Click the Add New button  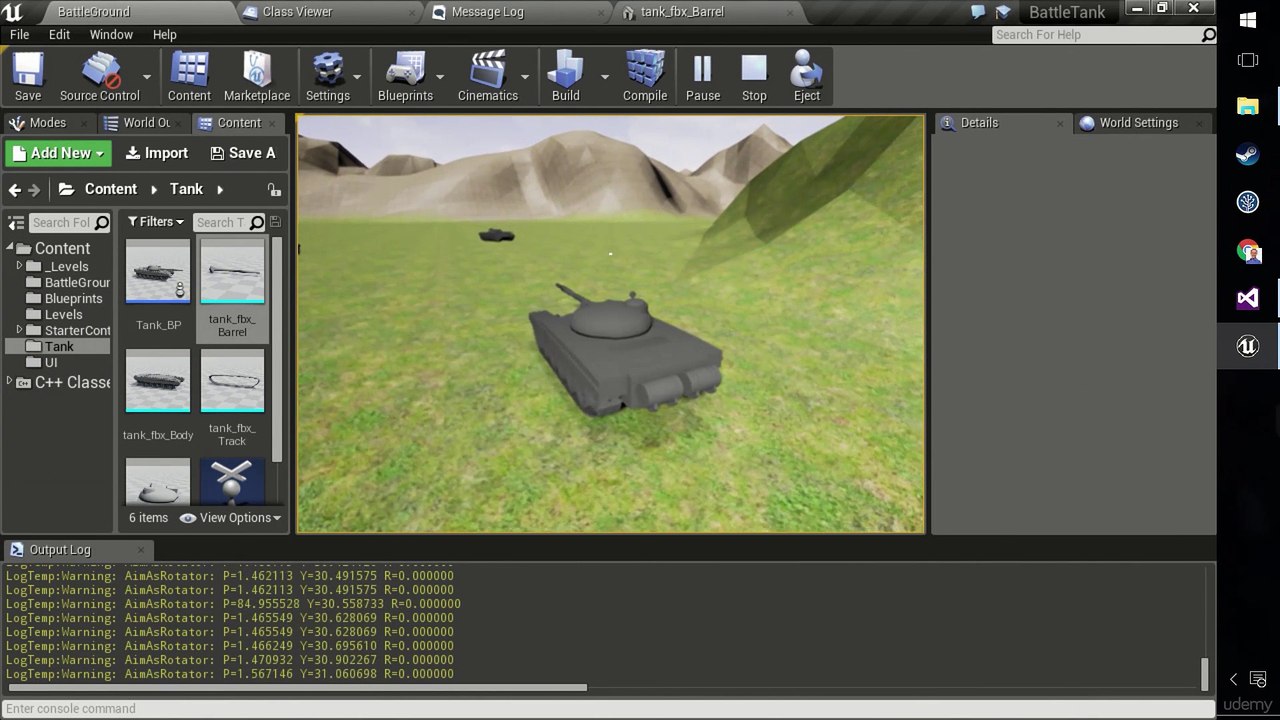click(56, 153)
